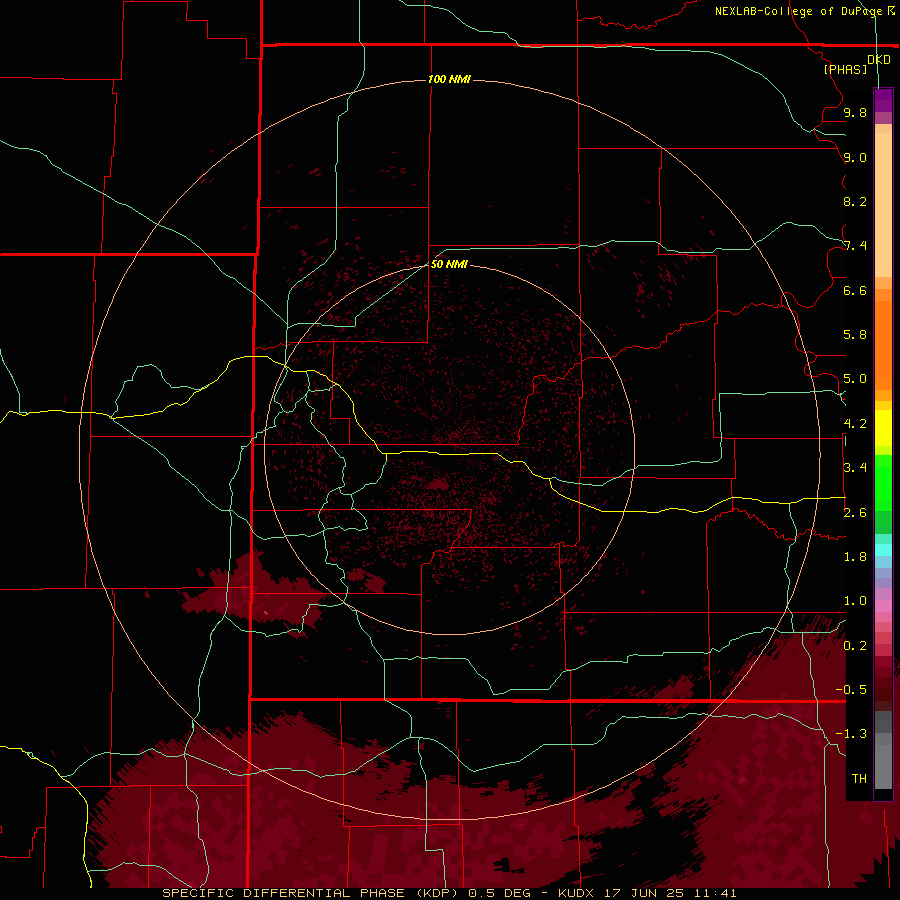Screen dimensions: 900x900
Task: Click the 100 NMI range ring label
Action: pos(449,79)
